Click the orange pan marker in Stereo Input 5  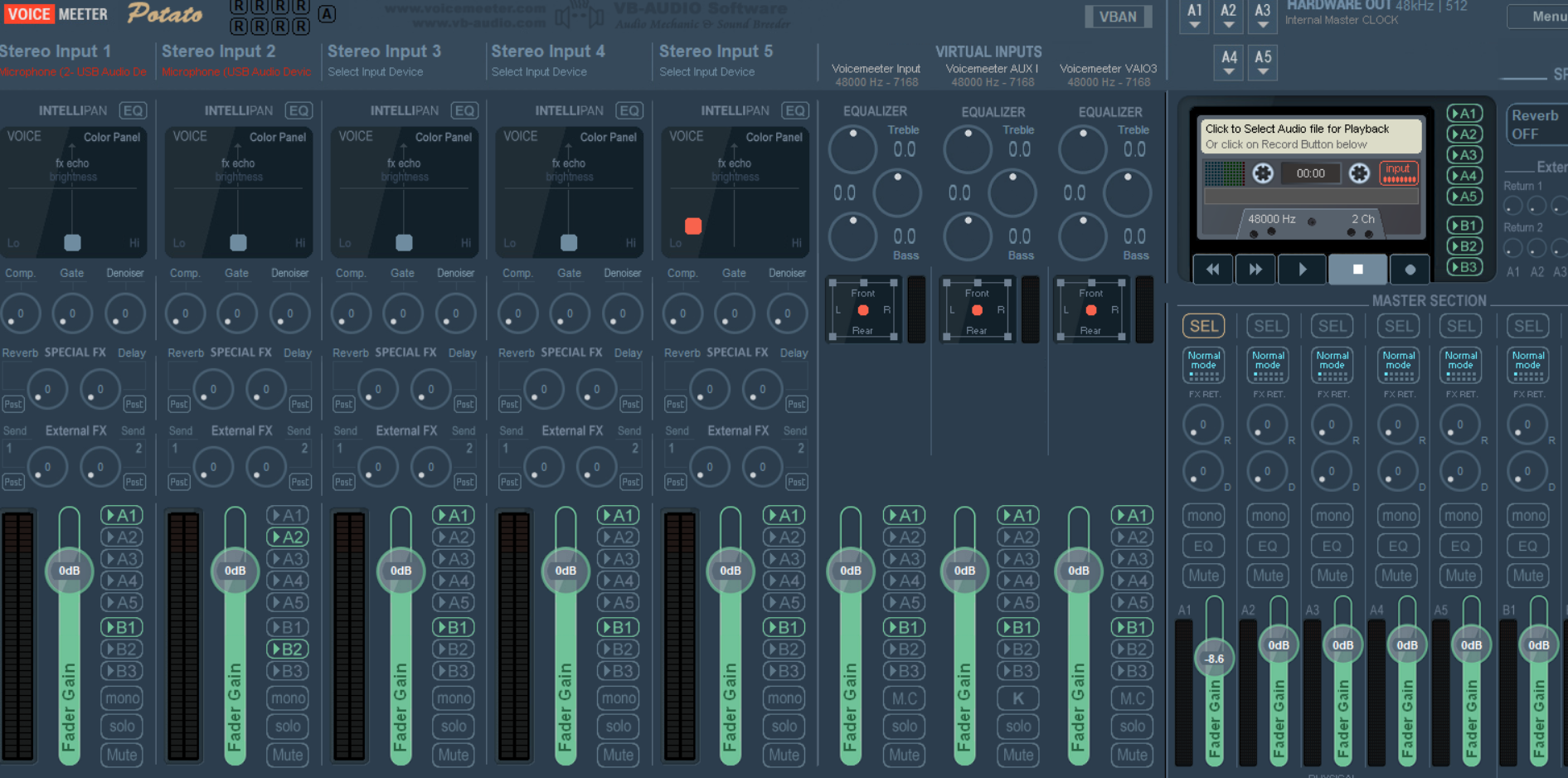point(693,226)
